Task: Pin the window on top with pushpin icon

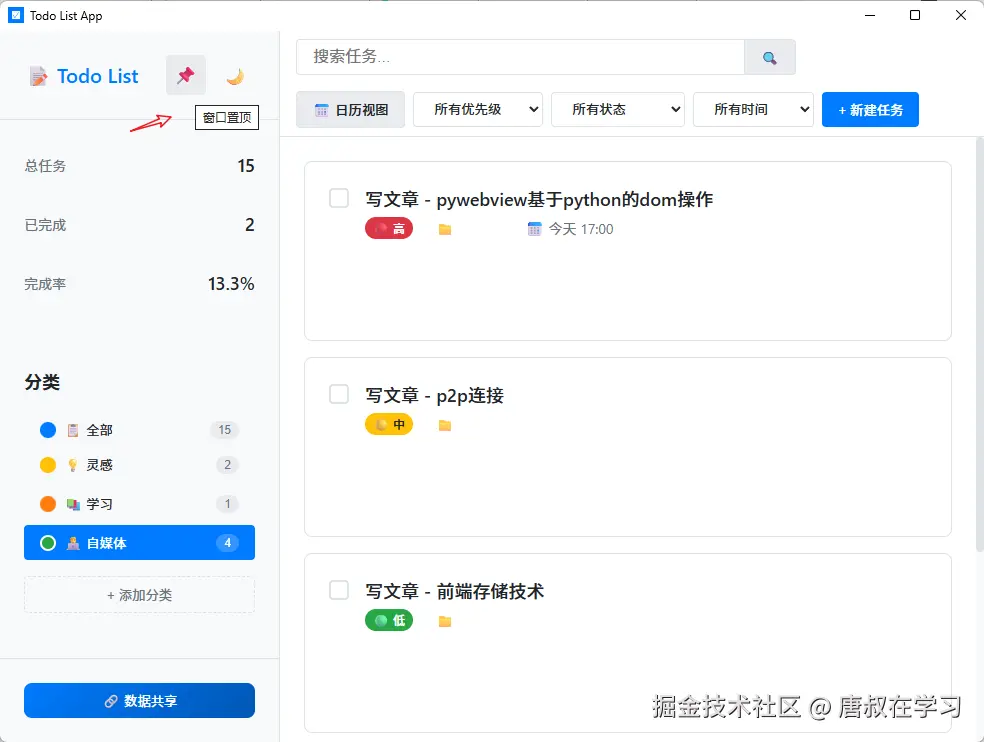Action: [186, 75]
